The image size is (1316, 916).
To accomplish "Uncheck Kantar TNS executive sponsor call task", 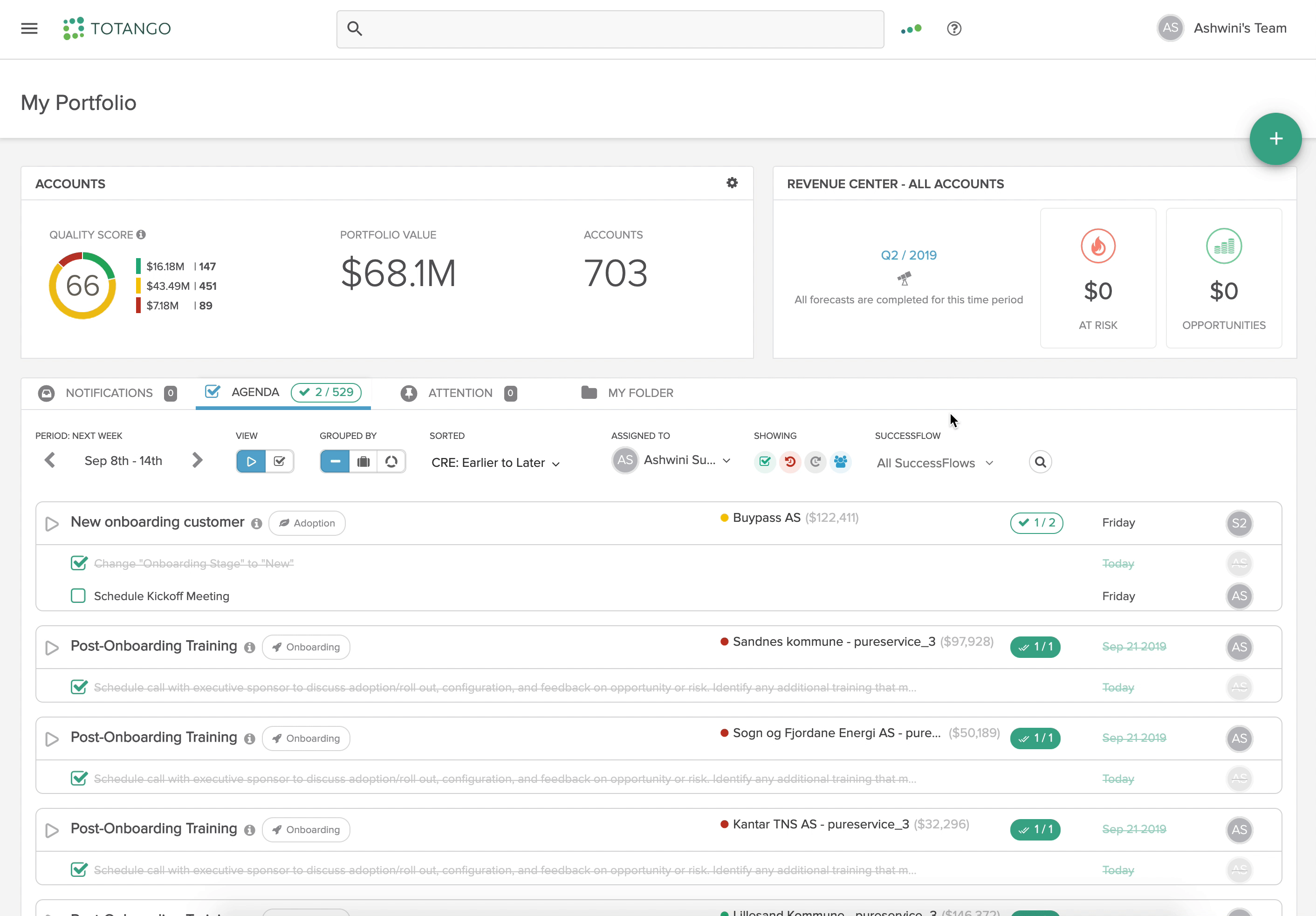I will click(79, 869).
